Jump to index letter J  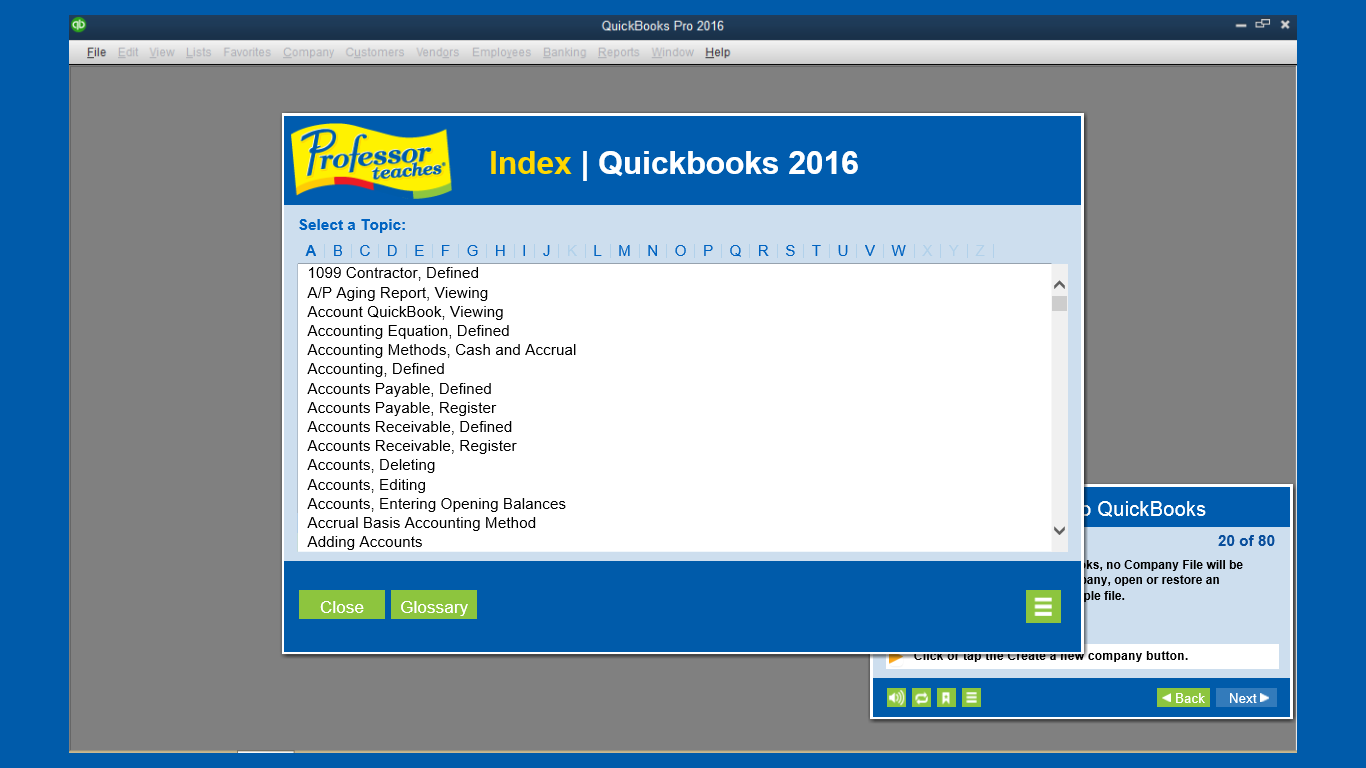(546, 251)
